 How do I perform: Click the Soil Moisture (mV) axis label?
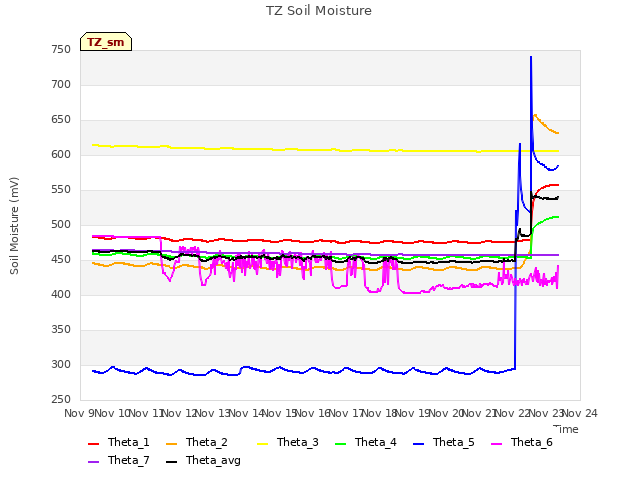tap(14, 226)
